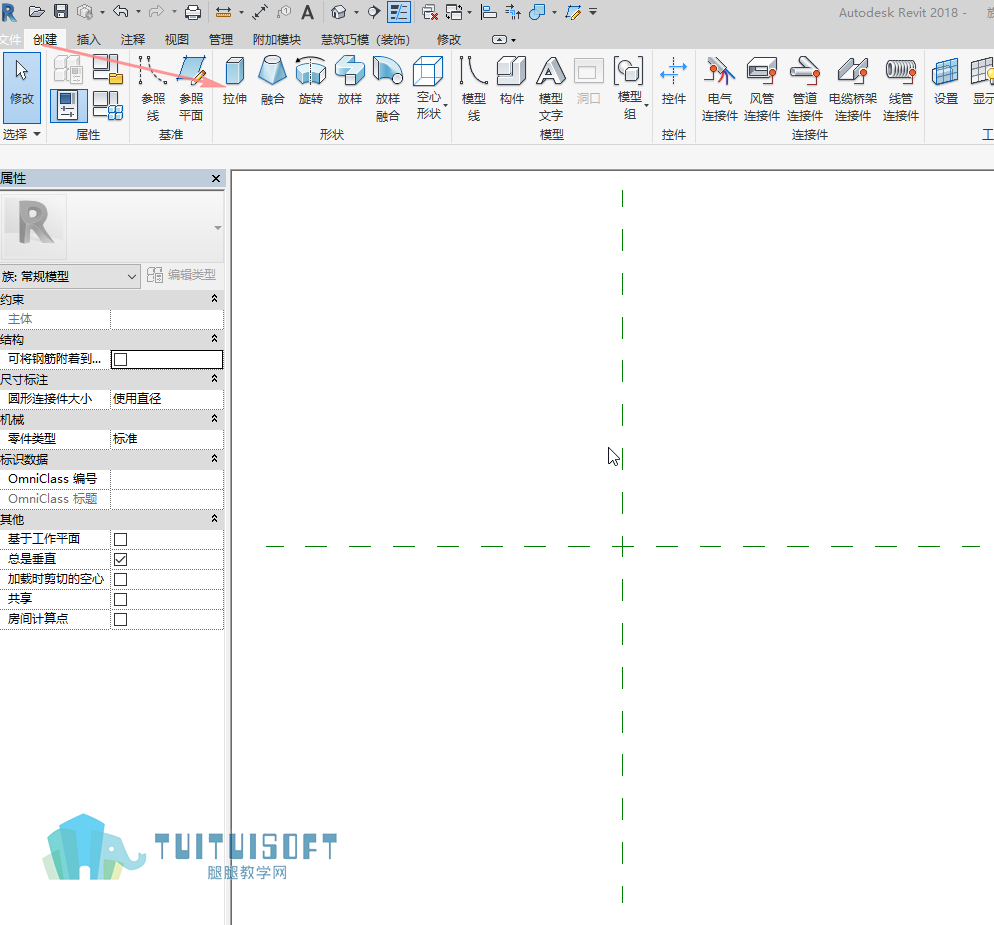Select the 旋转 (Revolve) tool
The width and height of the screenshot is (994, 925).
311,80
